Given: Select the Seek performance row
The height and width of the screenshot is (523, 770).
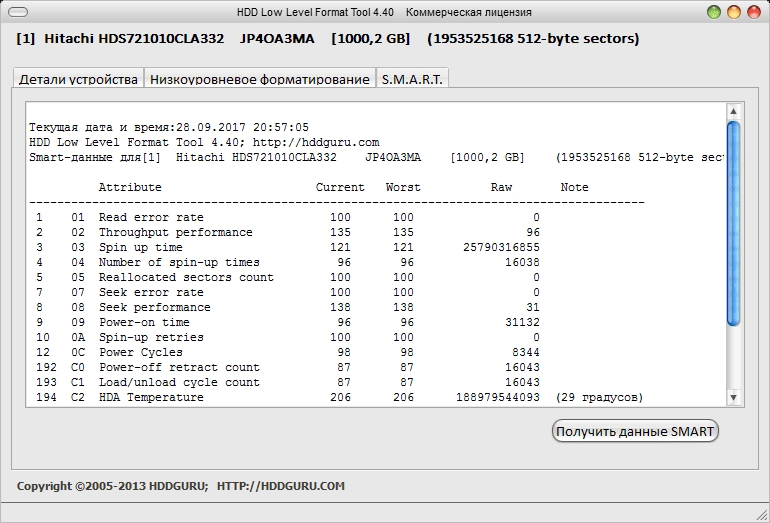Looking at the screenshot, I should tap(287, 307).
